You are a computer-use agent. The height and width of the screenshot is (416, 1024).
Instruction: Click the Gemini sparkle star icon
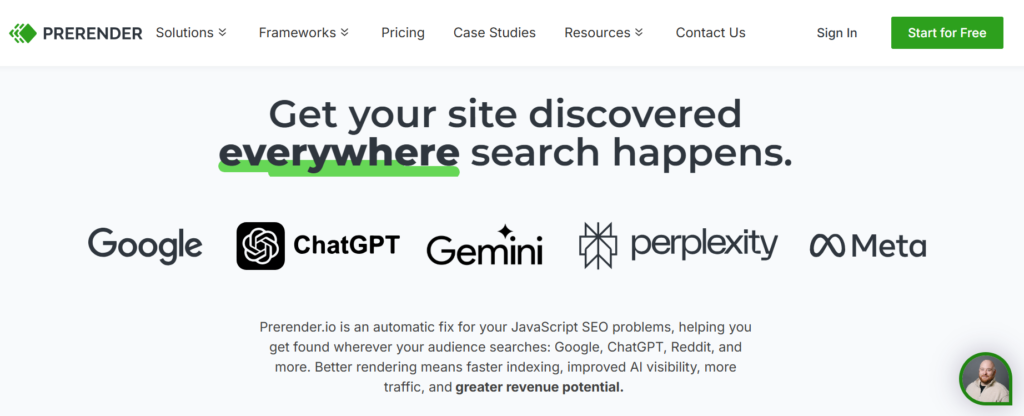(506, 232)
